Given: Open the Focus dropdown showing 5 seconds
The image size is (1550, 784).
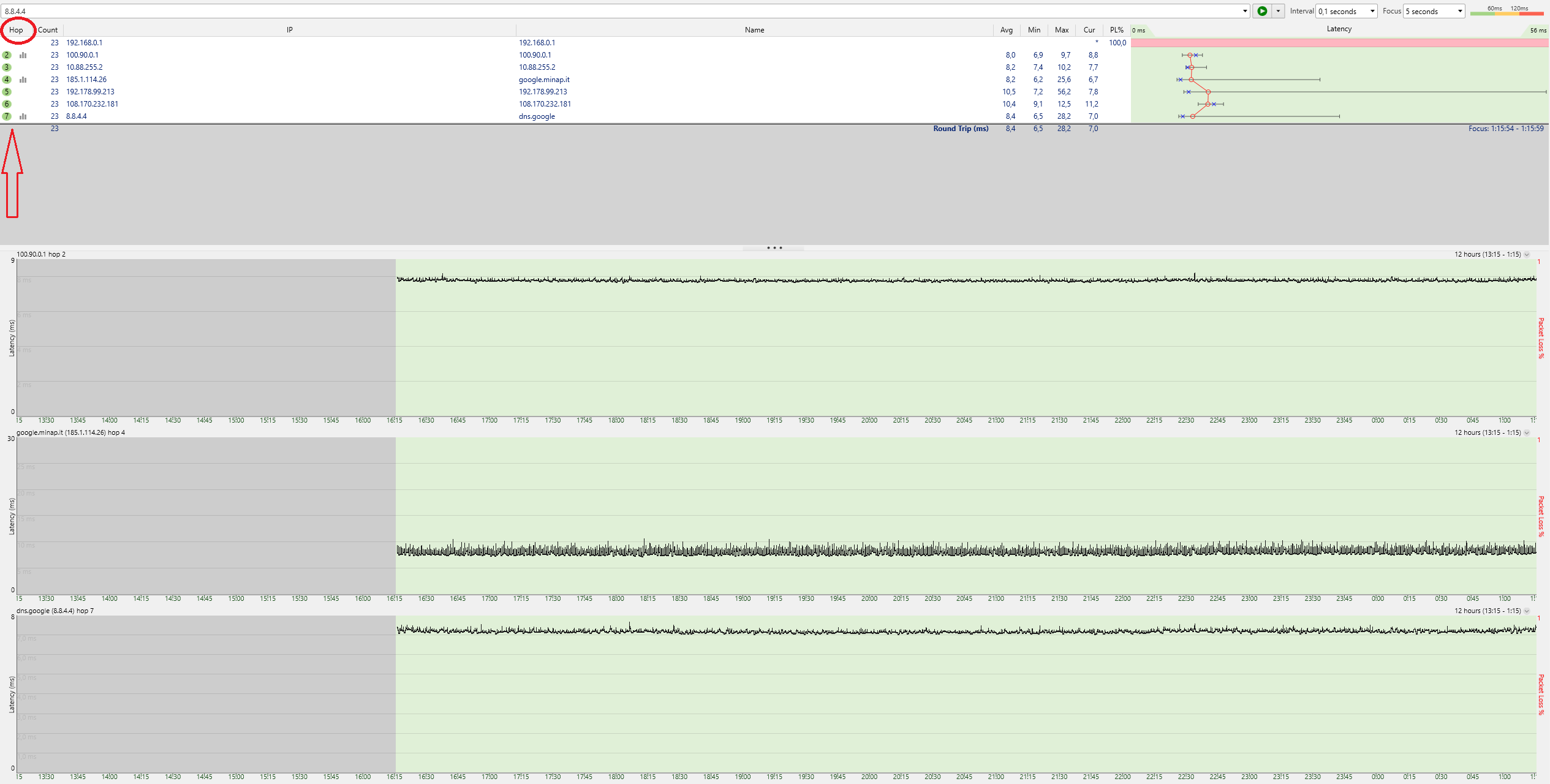Looking at the screenshot, I should click(x=1434, y=11).
